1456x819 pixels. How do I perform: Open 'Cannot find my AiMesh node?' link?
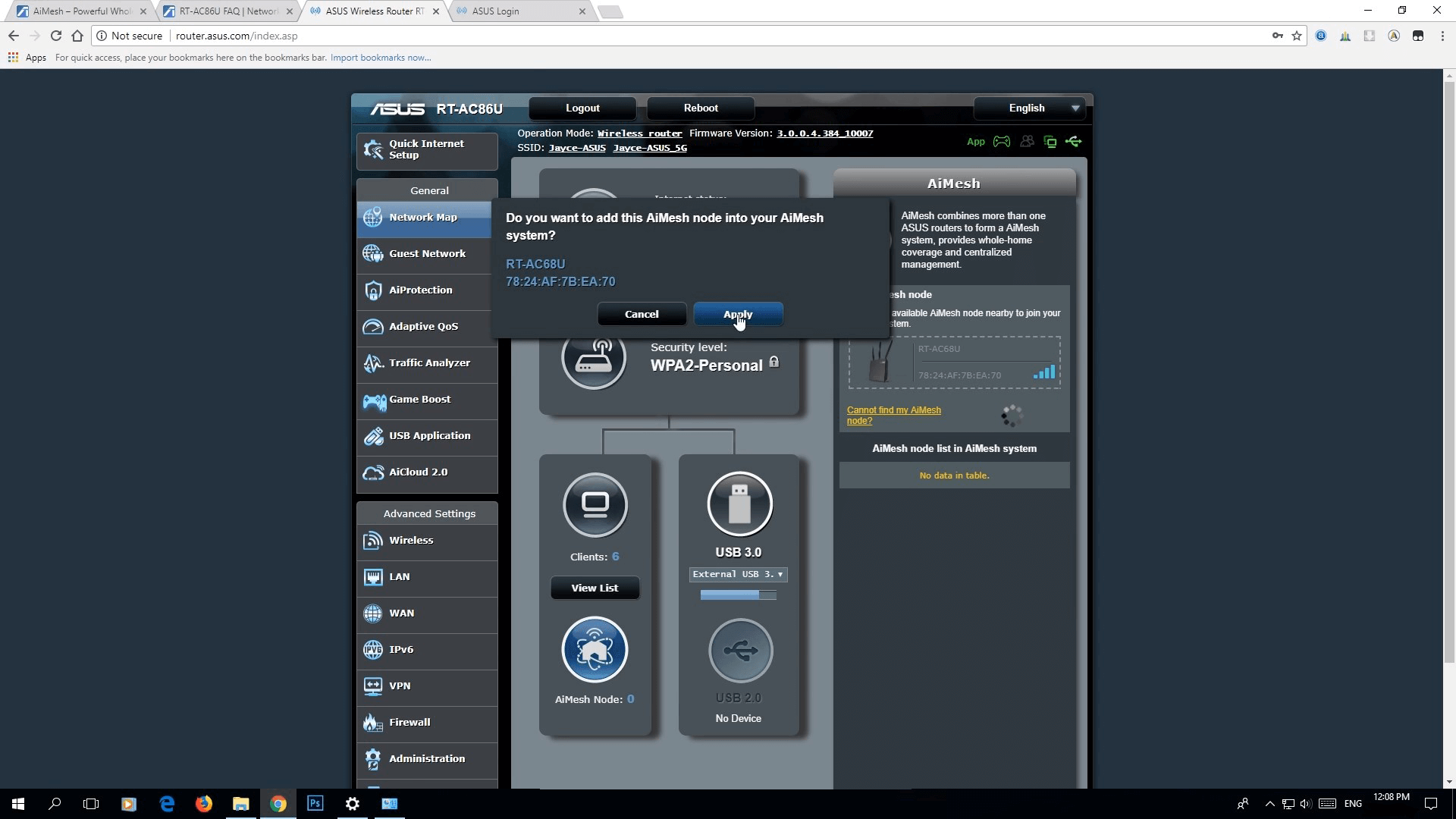[x=893, y=416]
